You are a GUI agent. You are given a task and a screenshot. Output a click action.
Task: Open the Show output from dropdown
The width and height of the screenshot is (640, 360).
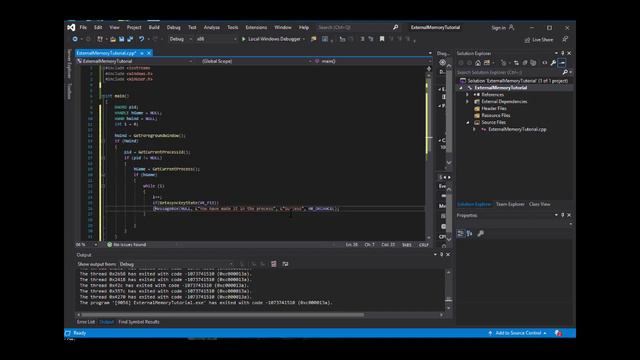176,264
